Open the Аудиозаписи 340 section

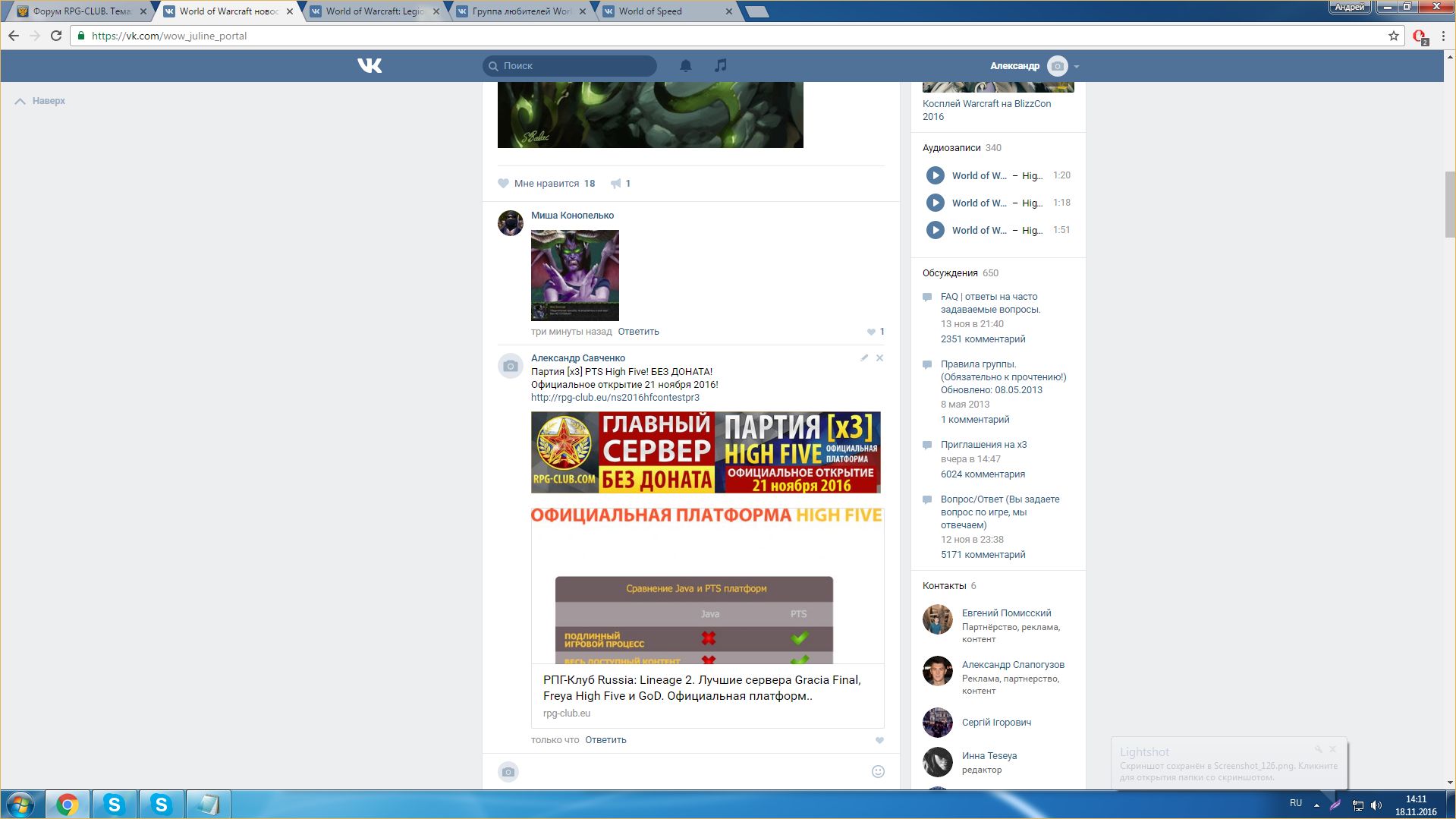pos(961,148)
